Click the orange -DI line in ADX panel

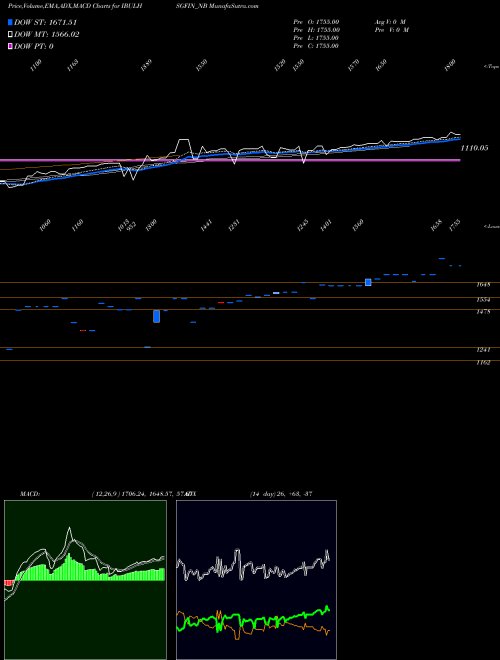(253, 624)
